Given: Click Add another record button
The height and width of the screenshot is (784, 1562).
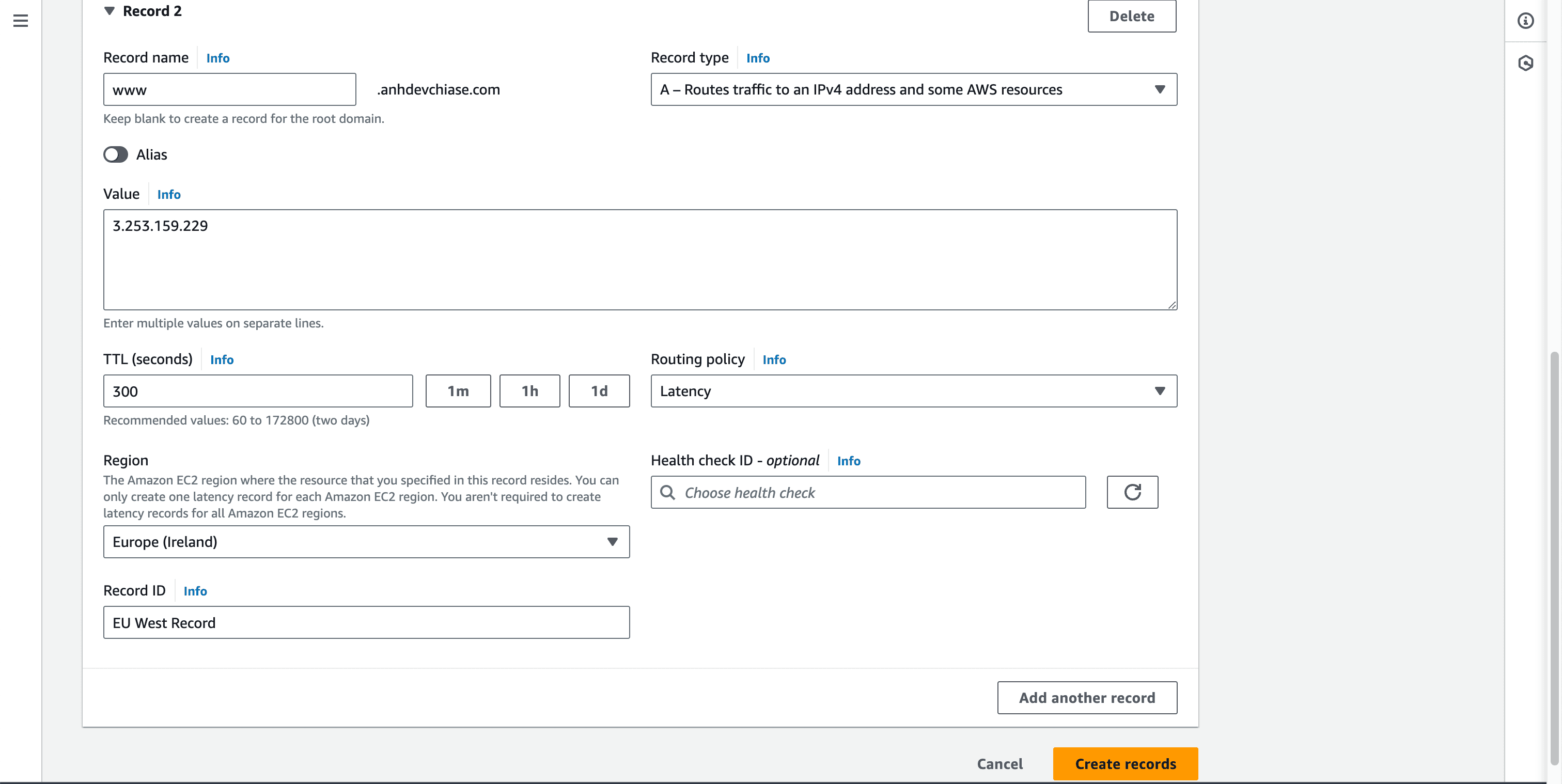Looking at the screenshot, I should [x=1087, y=697].
